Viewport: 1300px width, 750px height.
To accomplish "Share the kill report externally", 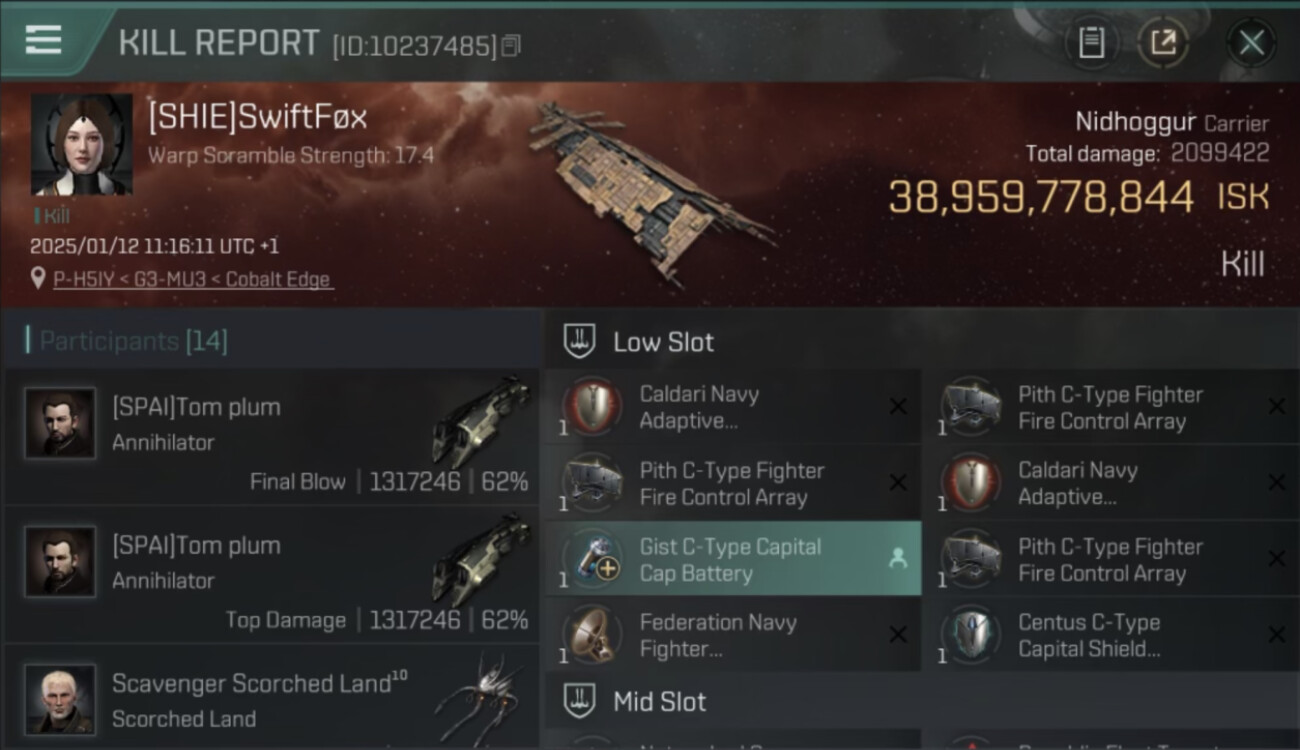I will tap(1163, 43).
